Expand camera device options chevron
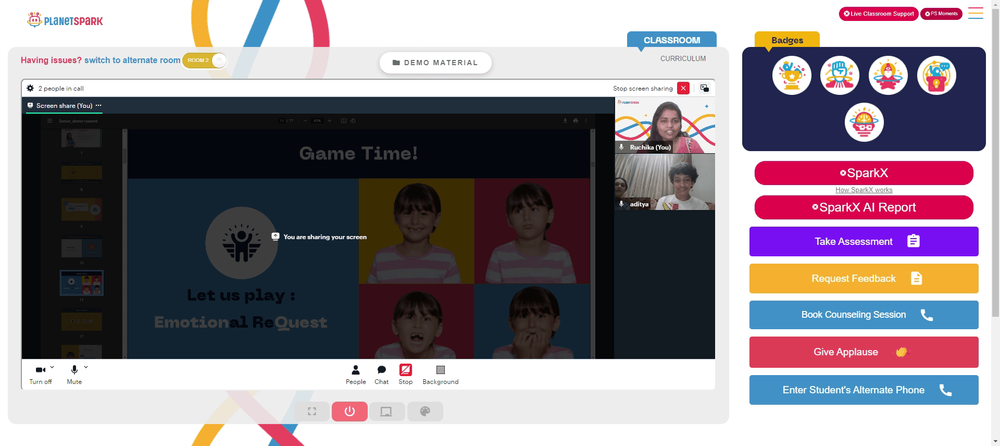The image size is (1000, 446). tap(52, 367)
